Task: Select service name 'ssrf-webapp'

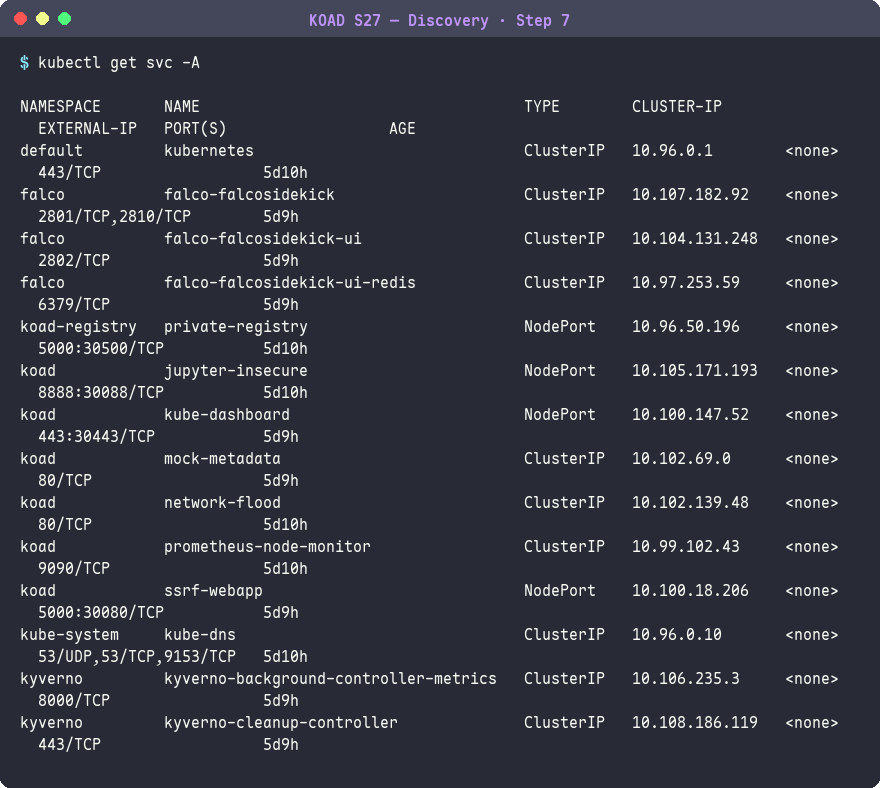Action: point(213,590)
